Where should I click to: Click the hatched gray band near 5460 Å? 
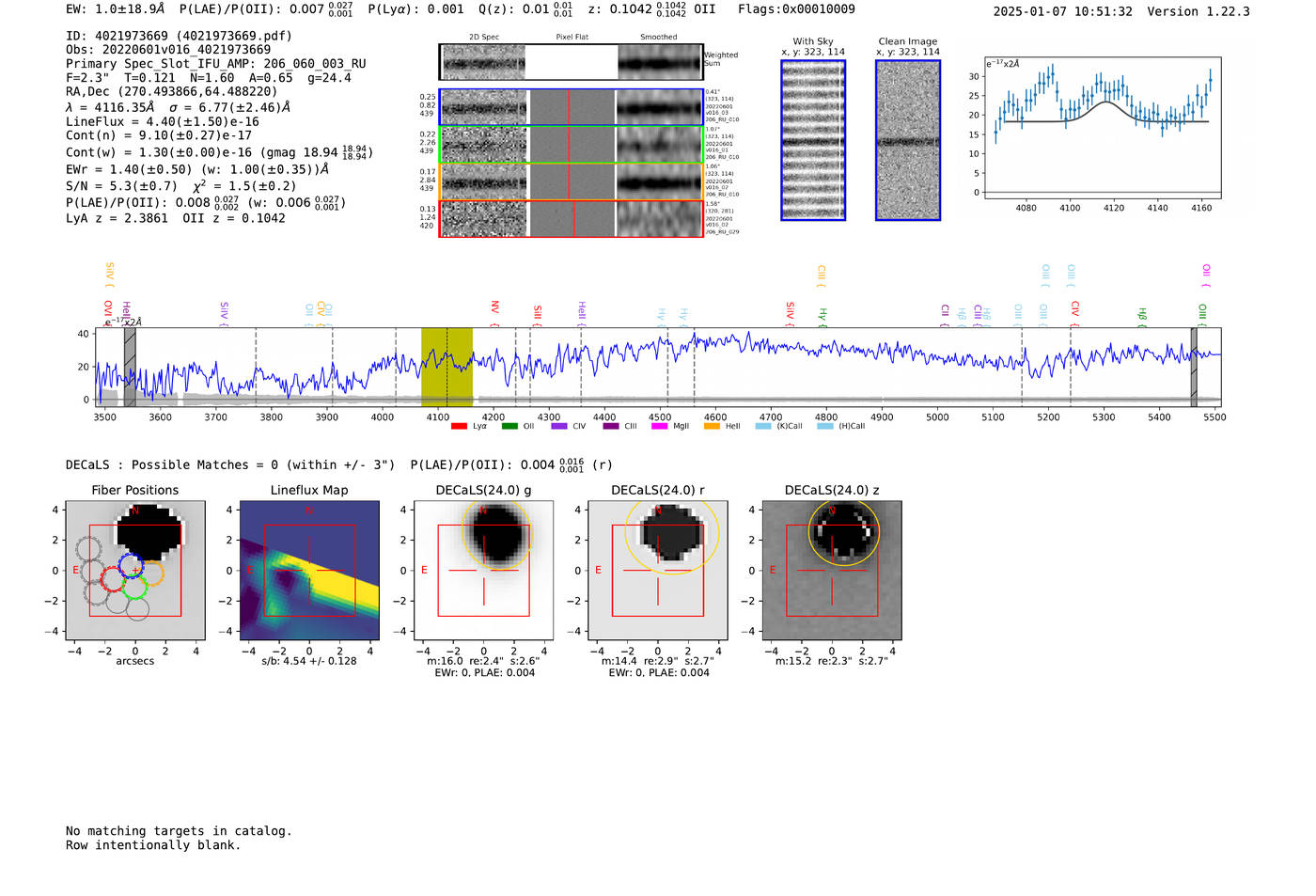click(1194, 368)
